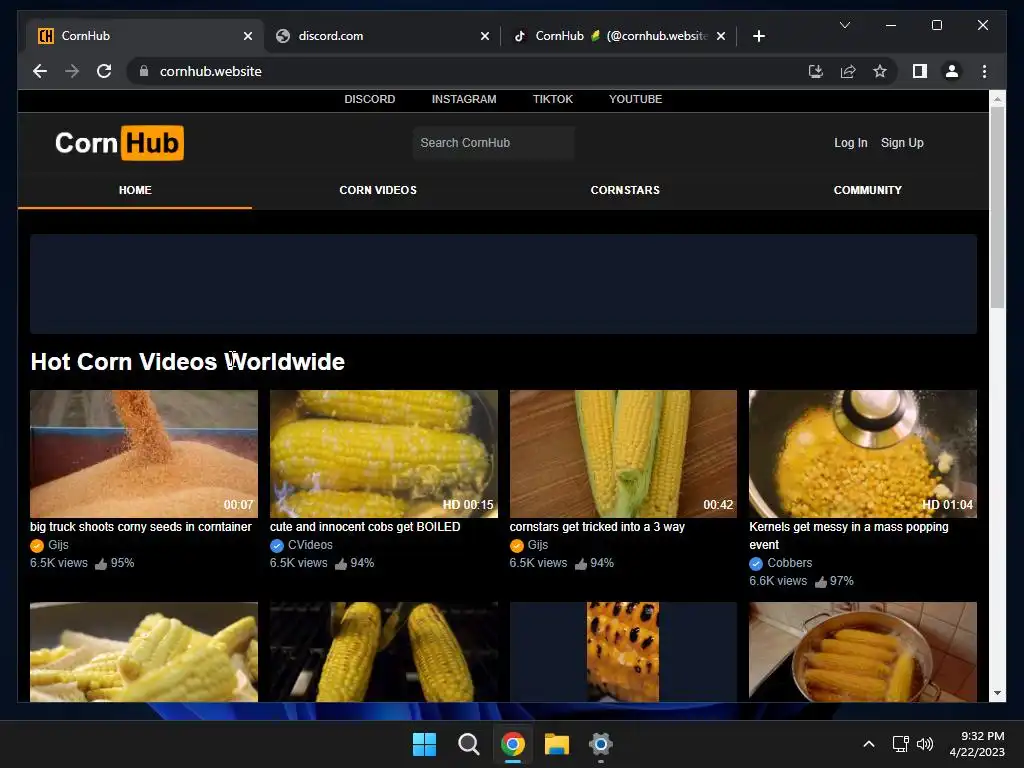
Task: Click the network tray icon
Action: (901, 744)
